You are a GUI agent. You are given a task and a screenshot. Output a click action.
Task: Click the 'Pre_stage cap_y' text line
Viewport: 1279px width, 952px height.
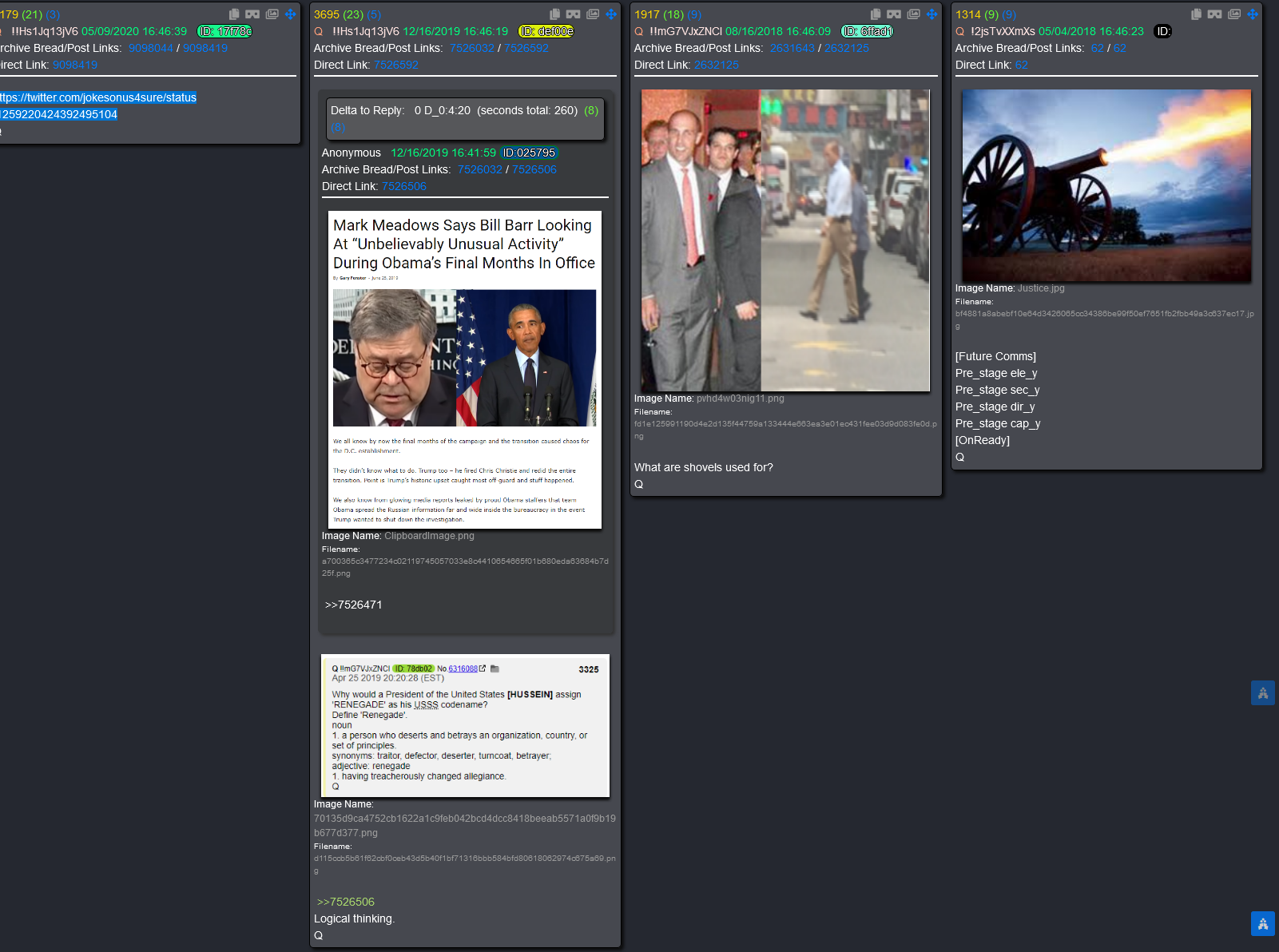click(x=998, y=423)
